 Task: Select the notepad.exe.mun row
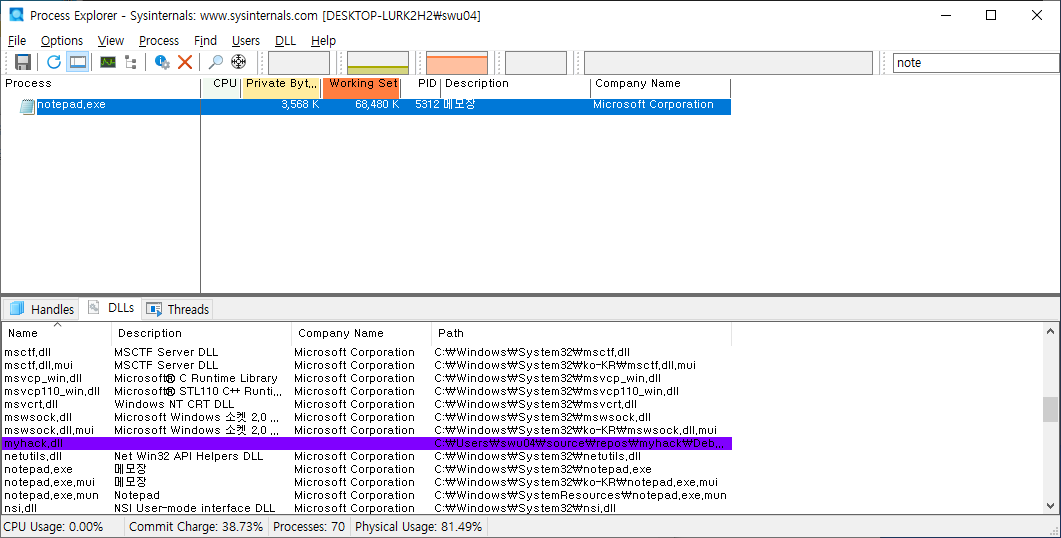(366, 495)
